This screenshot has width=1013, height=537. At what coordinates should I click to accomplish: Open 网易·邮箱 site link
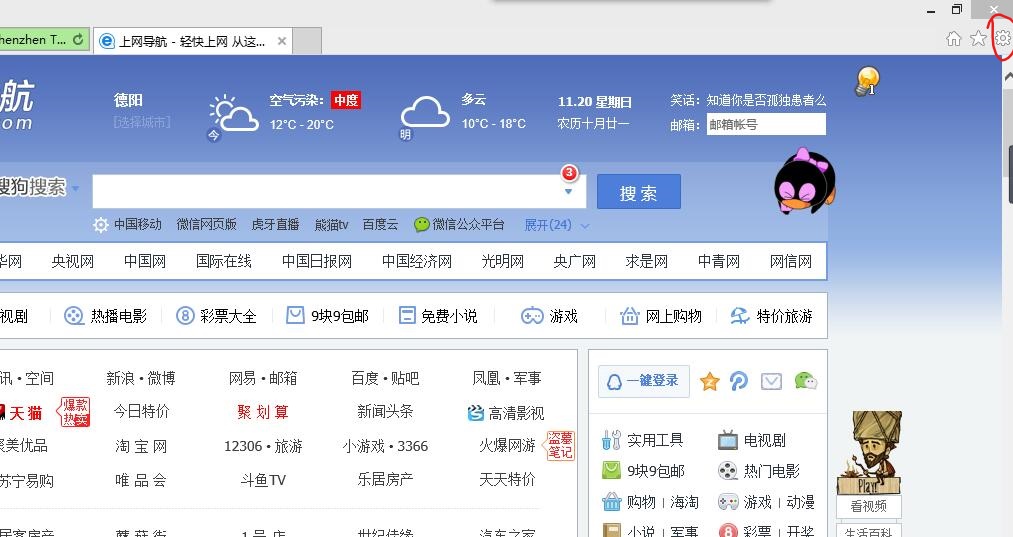click(263, 378)
